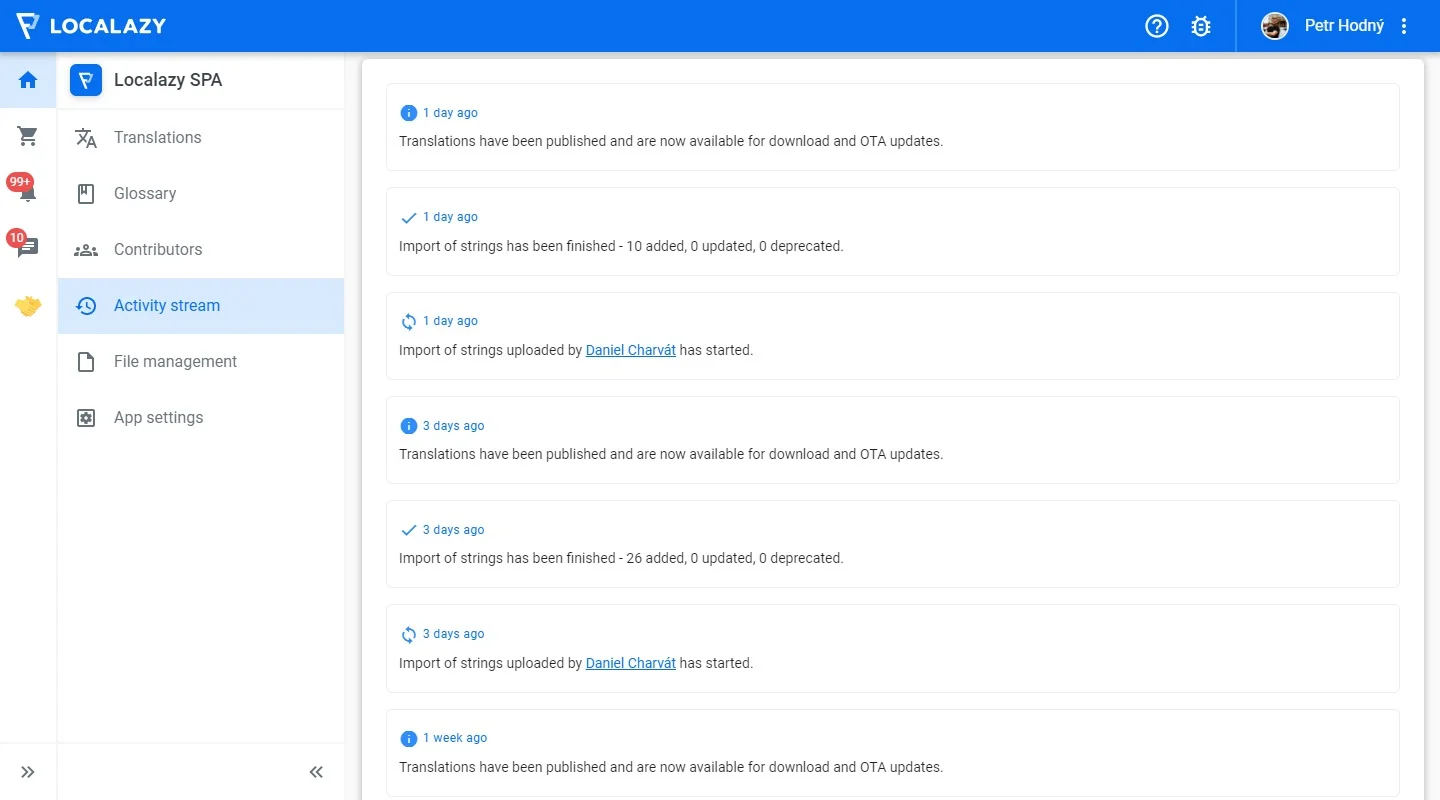Click the bug report icon
Image resolution: width=1440 pixels, height=800 pixels.
pyautogui.click(x=1201, y=26)
